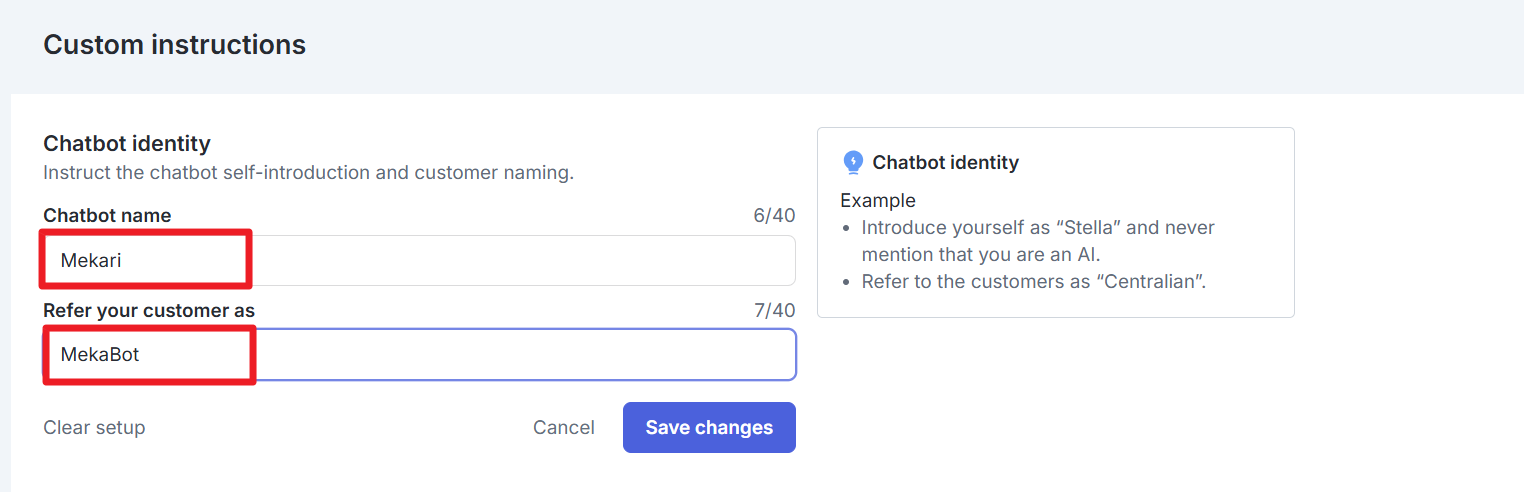Click the "Chatbot name" field label

tap(107, 216)
